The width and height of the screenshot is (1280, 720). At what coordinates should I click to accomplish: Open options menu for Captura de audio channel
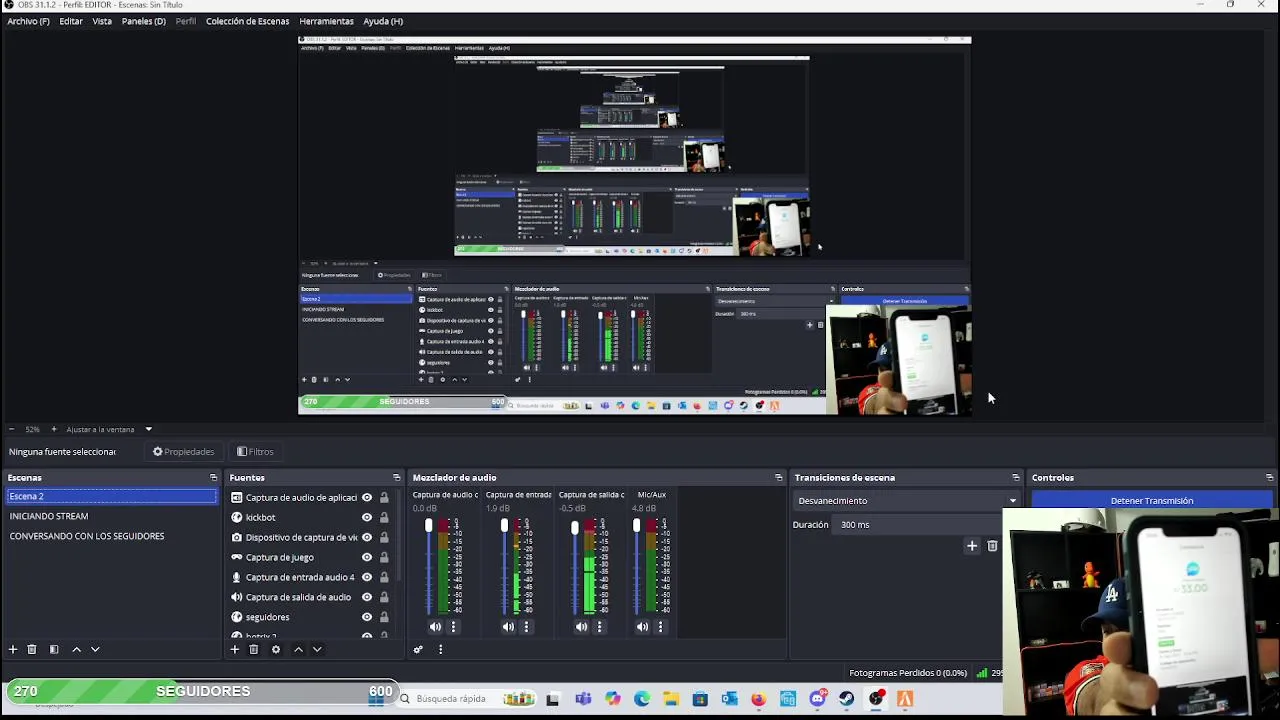[x=453, y=627]
